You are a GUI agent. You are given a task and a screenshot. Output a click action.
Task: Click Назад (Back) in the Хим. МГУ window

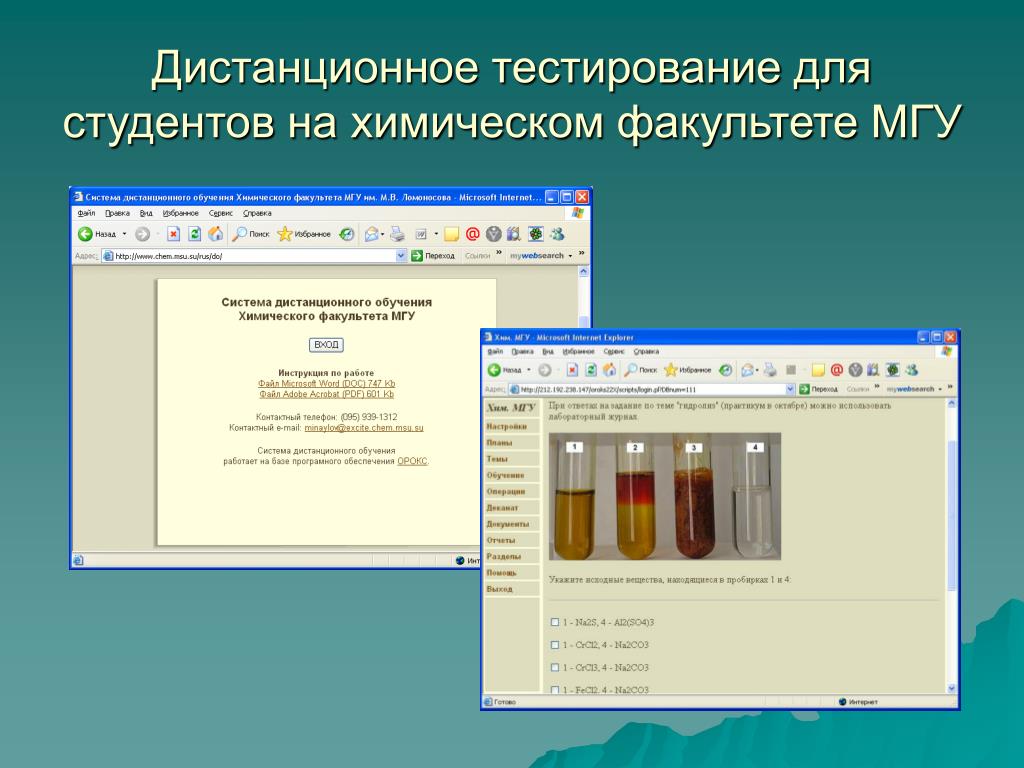tap(505, 370)
